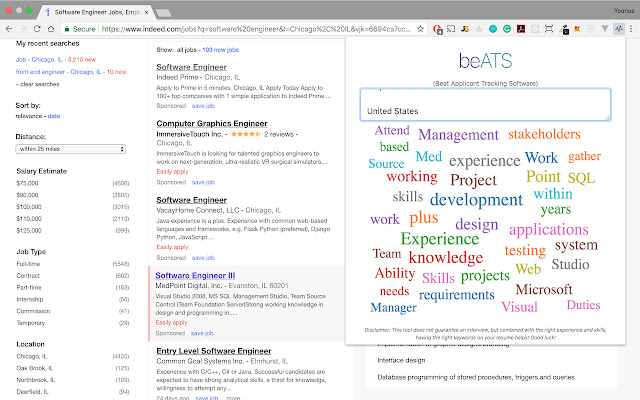
Task: Click save job under Computer Graphics Engineer
Action: (203, 182)
